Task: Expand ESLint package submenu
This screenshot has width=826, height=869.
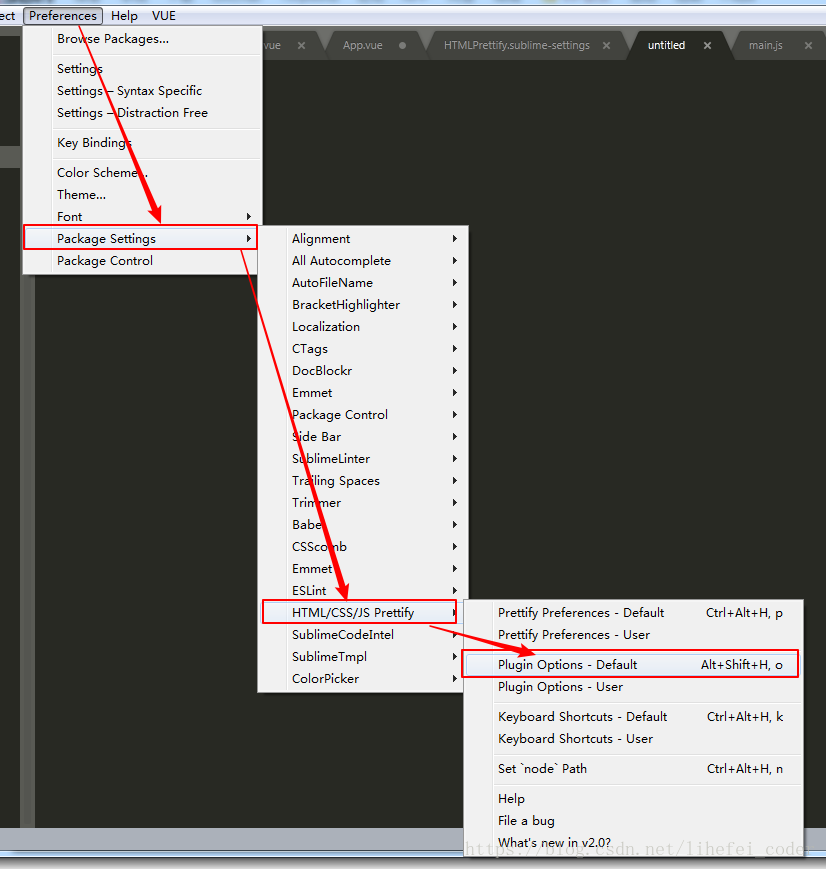Action: click(x=363, y=591)
